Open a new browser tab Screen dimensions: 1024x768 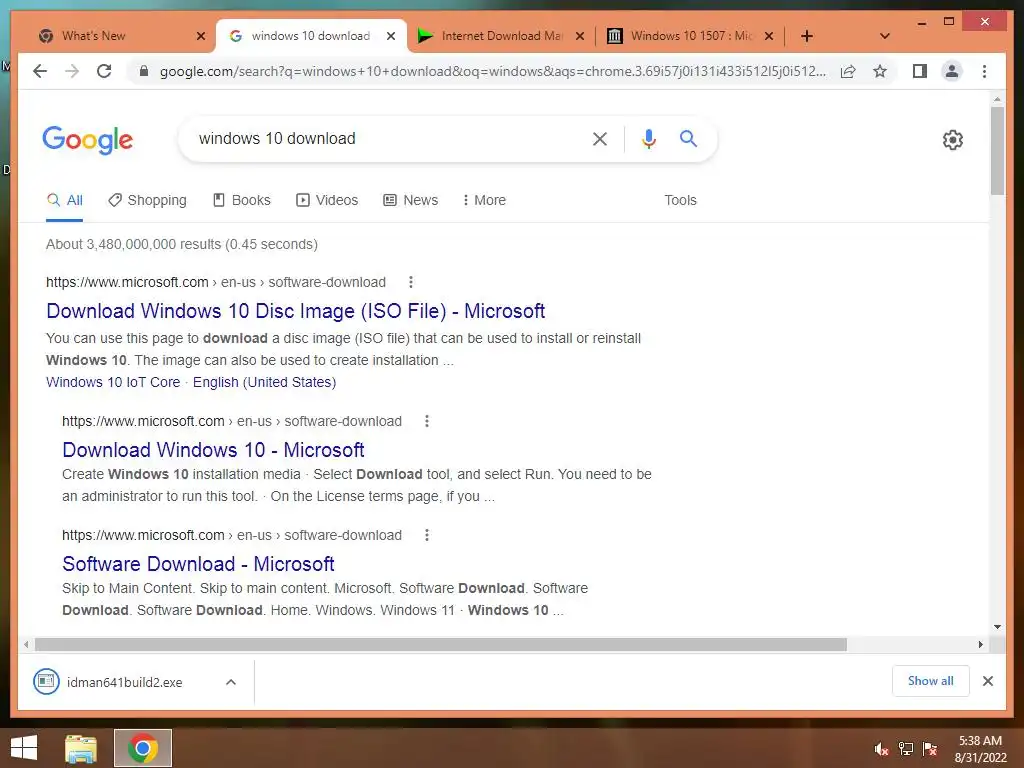point(807,36)
